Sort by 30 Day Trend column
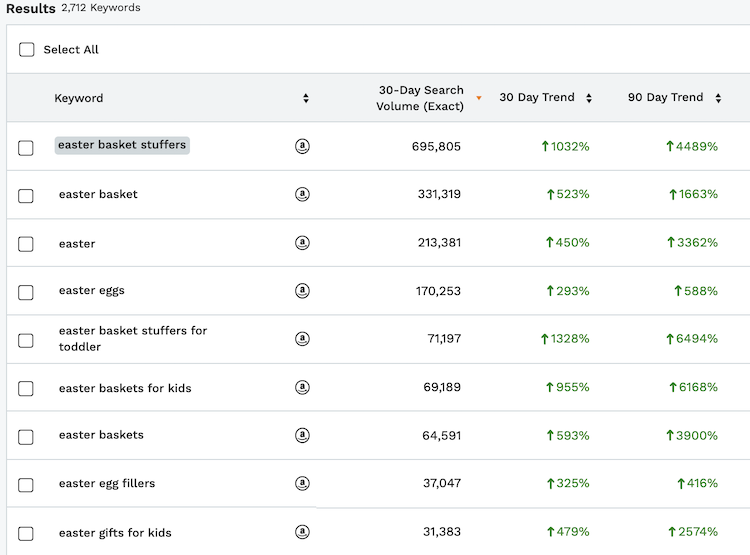The width and height of the screenshot is (750, 555). (x=589, y=98)
